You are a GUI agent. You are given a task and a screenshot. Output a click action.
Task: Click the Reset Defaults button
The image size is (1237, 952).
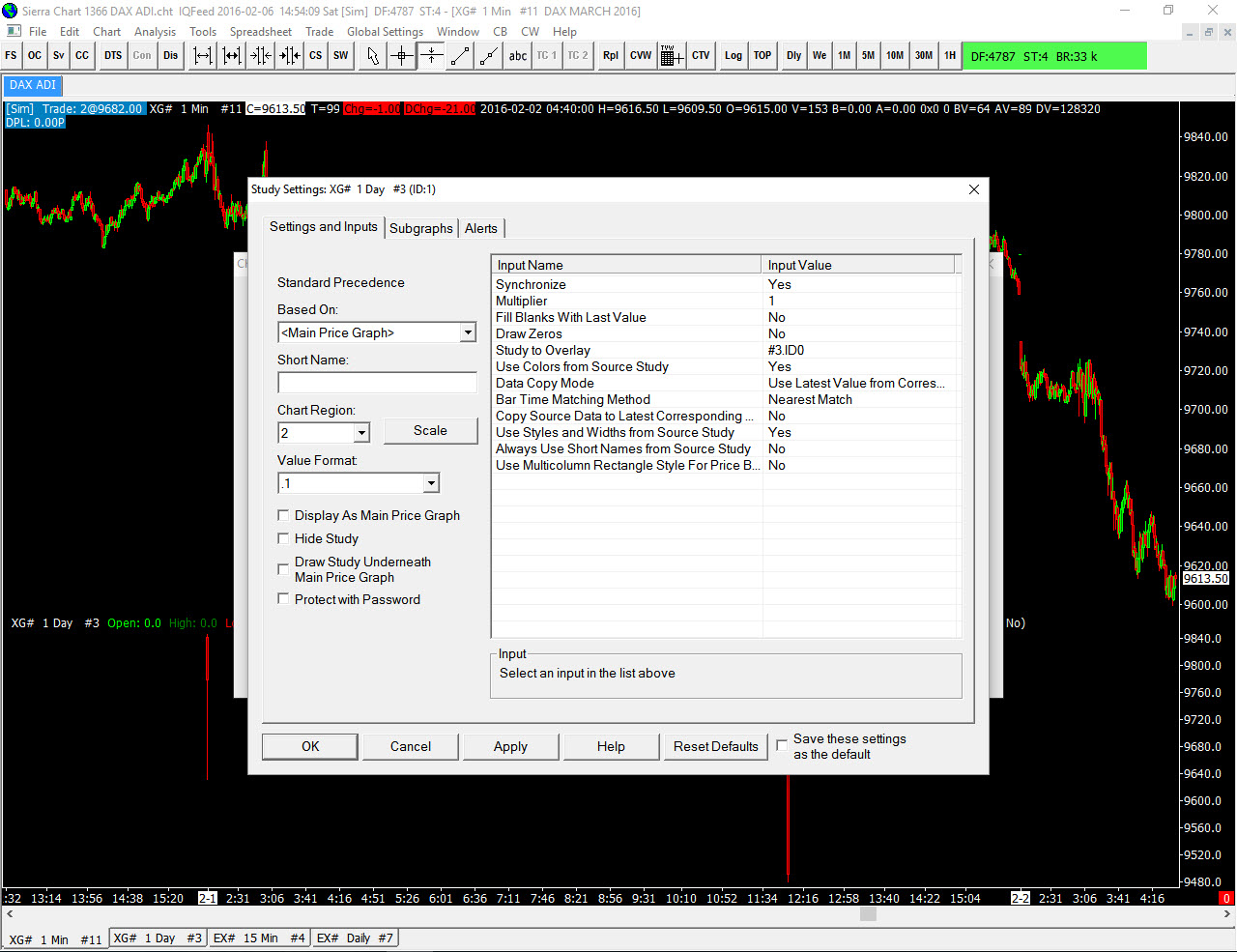click(716, 746)
